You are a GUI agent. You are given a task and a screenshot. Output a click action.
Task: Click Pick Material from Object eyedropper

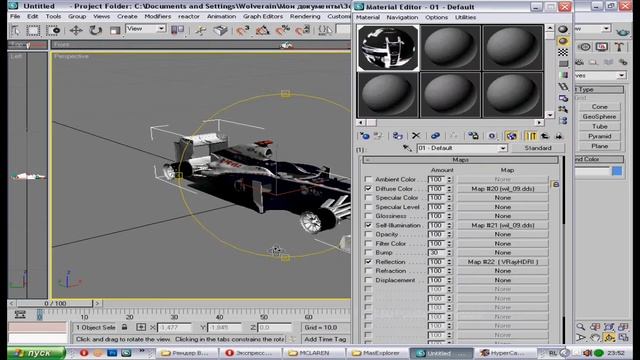(407, 148)
